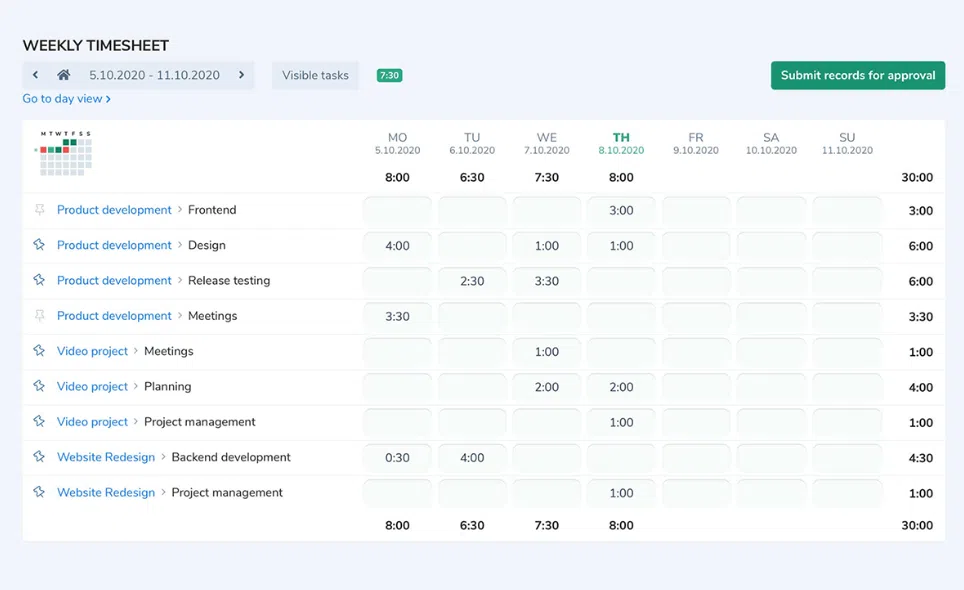964x590 pixels.
Task: Click the pin icon next to Backend development
Action: [x=40, y=457]
